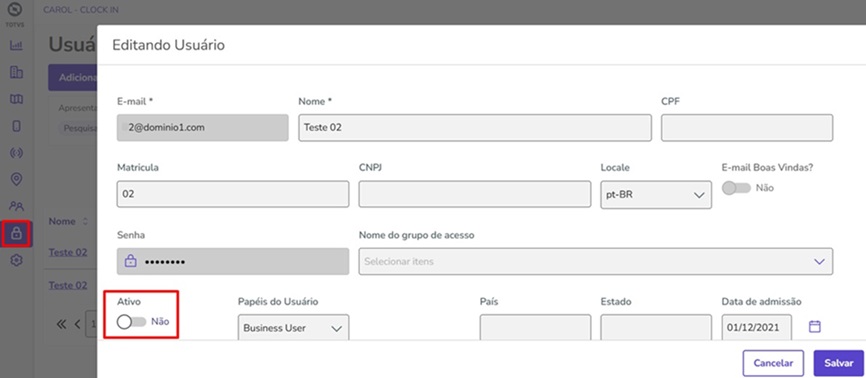Click the Adicionar button behind the dialog
The image size is (866, 378).
[x=73, y=78]
